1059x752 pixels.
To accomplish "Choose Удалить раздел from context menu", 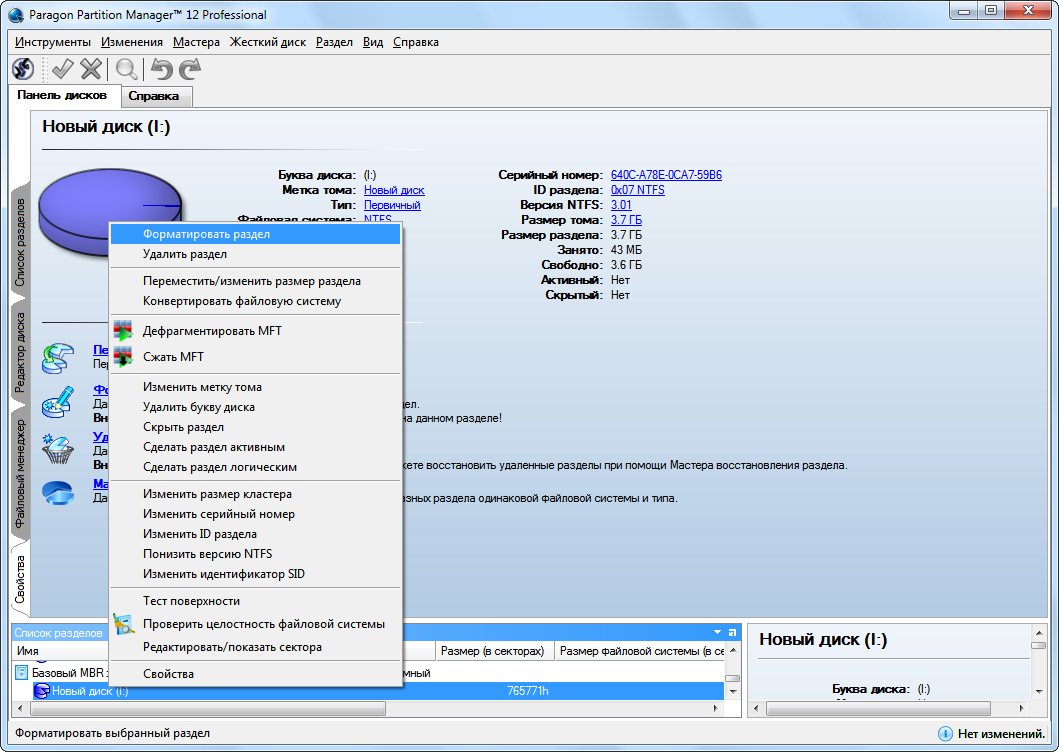I will coord(255,254).
